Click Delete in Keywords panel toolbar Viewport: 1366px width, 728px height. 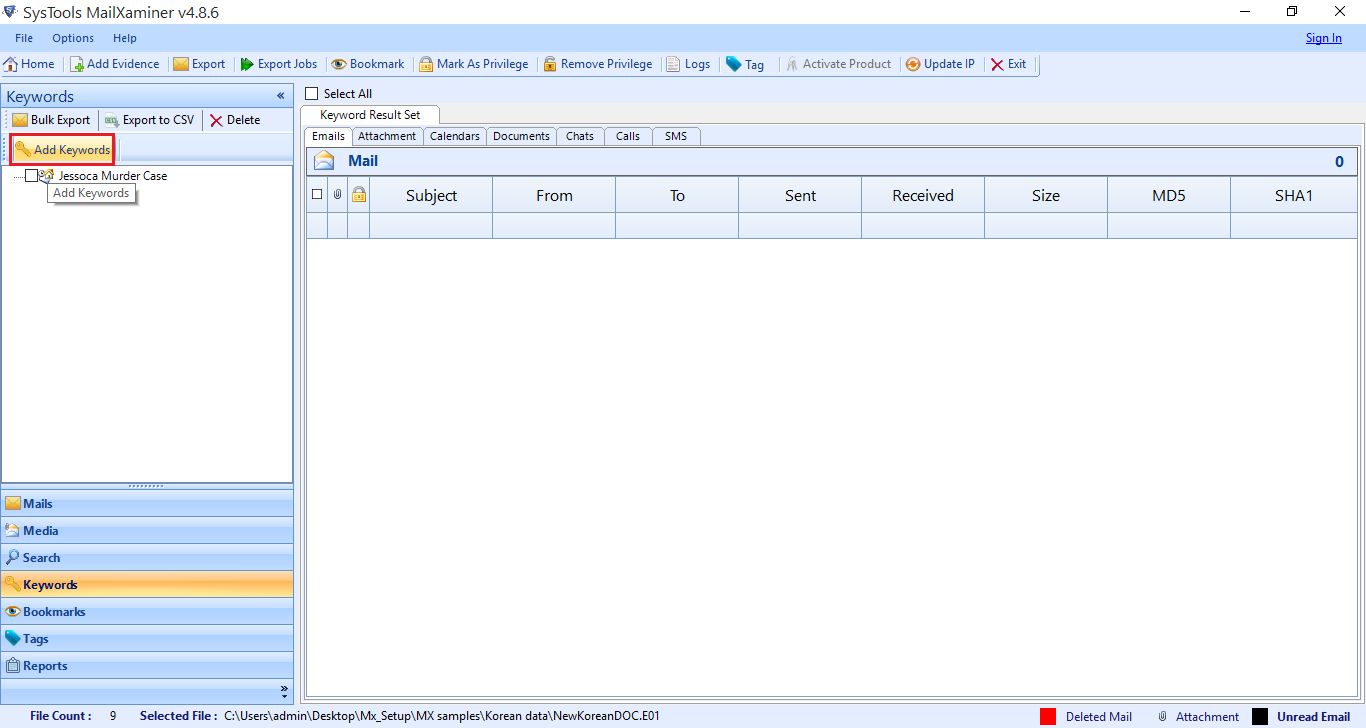coord(235,120)
